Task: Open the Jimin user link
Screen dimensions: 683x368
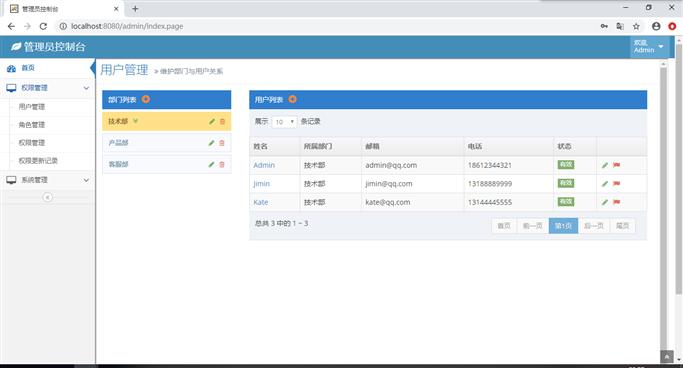Action: (261, 184)
